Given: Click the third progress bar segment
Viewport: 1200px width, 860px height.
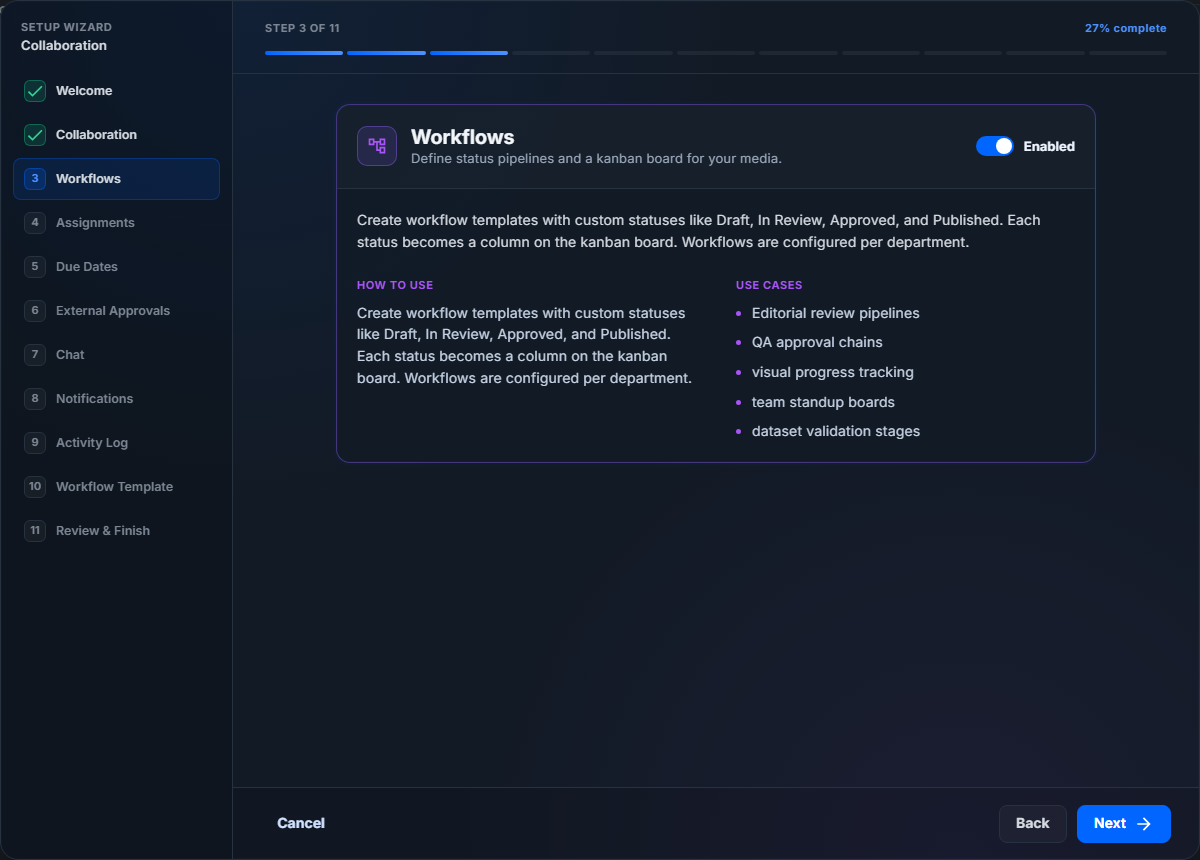Looking at the screenshot, I should [469, 52].
